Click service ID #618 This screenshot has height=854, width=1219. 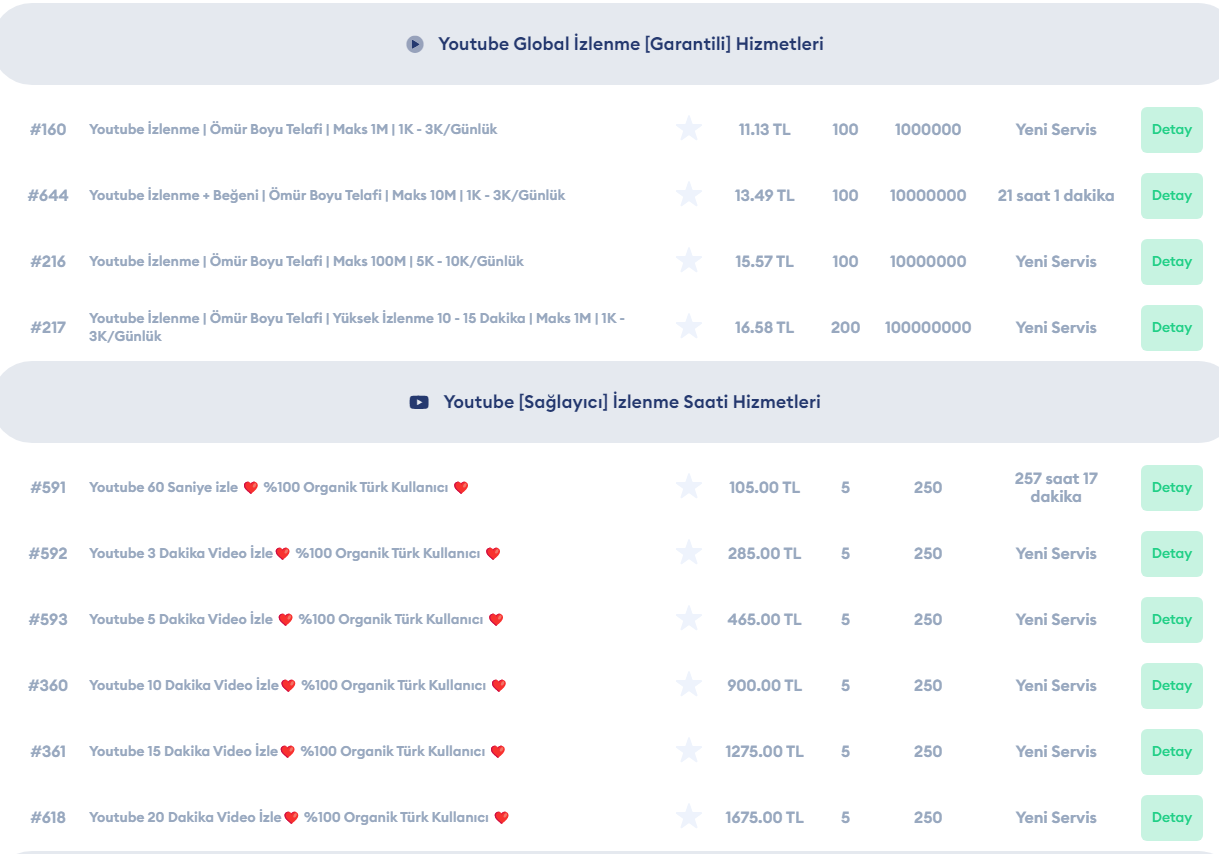pyautogui.click(x=48, y=817)
